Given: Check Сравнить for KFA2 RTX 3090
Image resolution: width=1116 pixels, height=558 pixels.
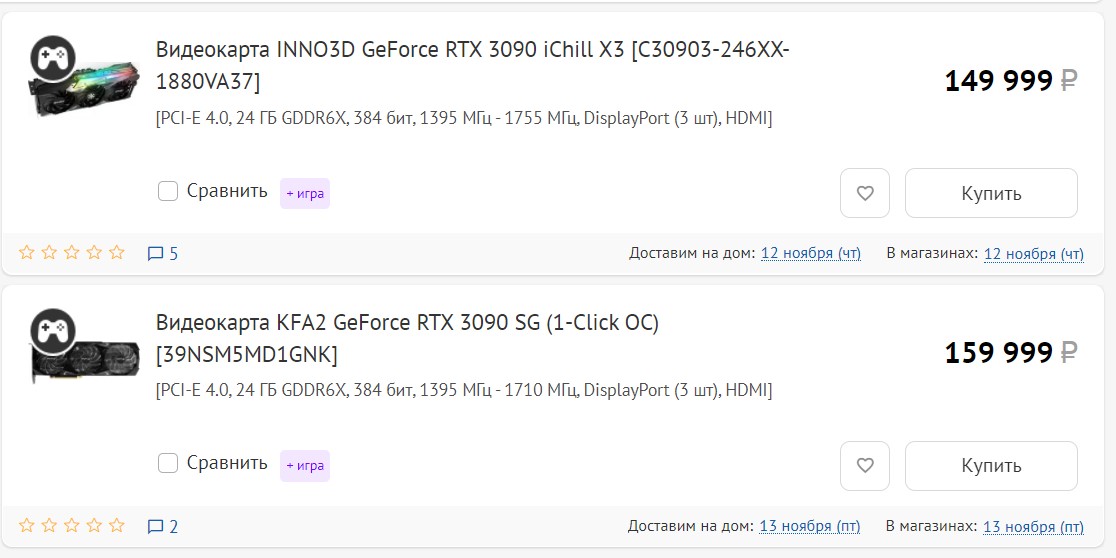Looking at the screenshot, I should pyautogui.click(x=168, y=463).
